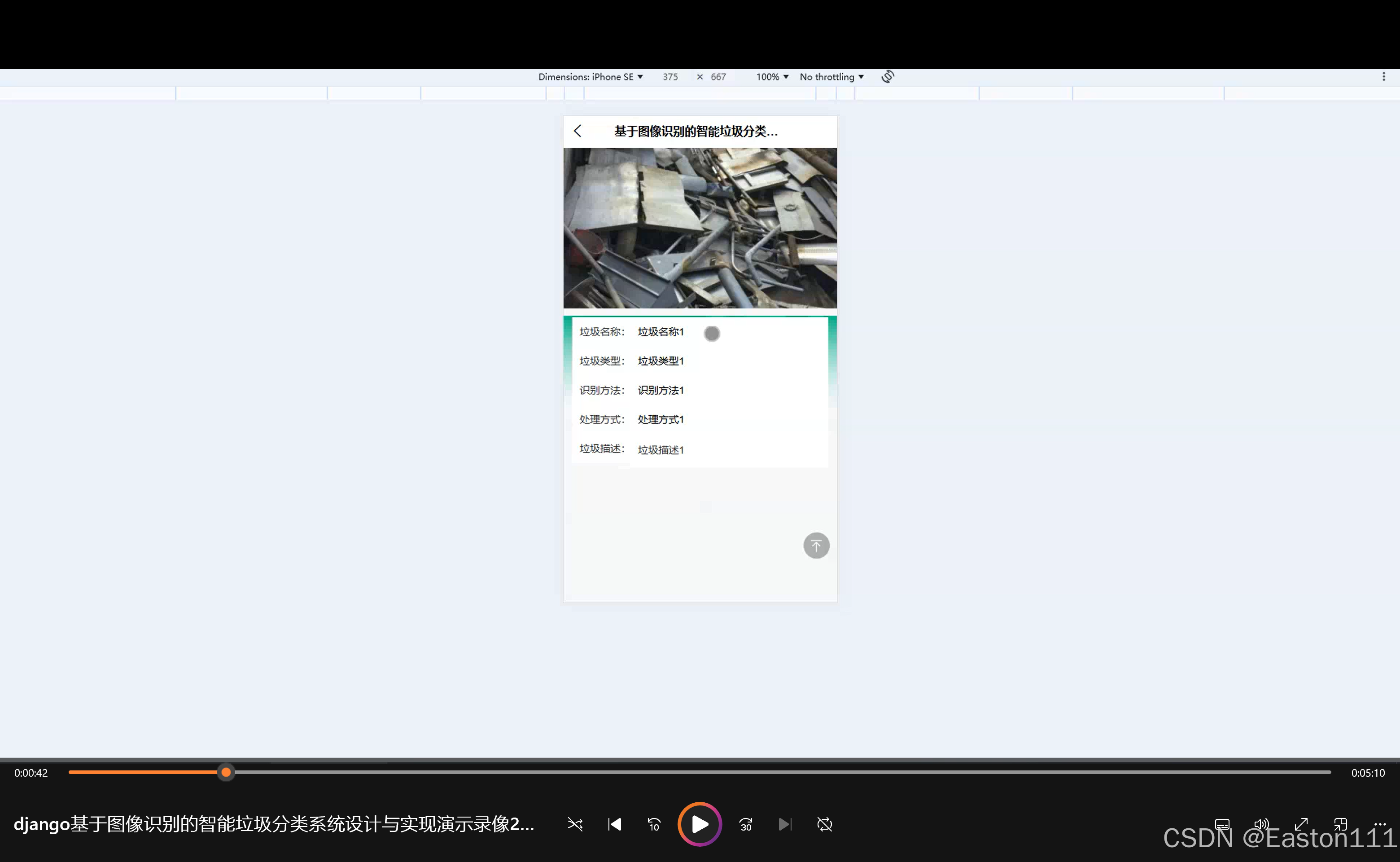
Task: Click the value 垃圾描述1
Action: (661, 450)
